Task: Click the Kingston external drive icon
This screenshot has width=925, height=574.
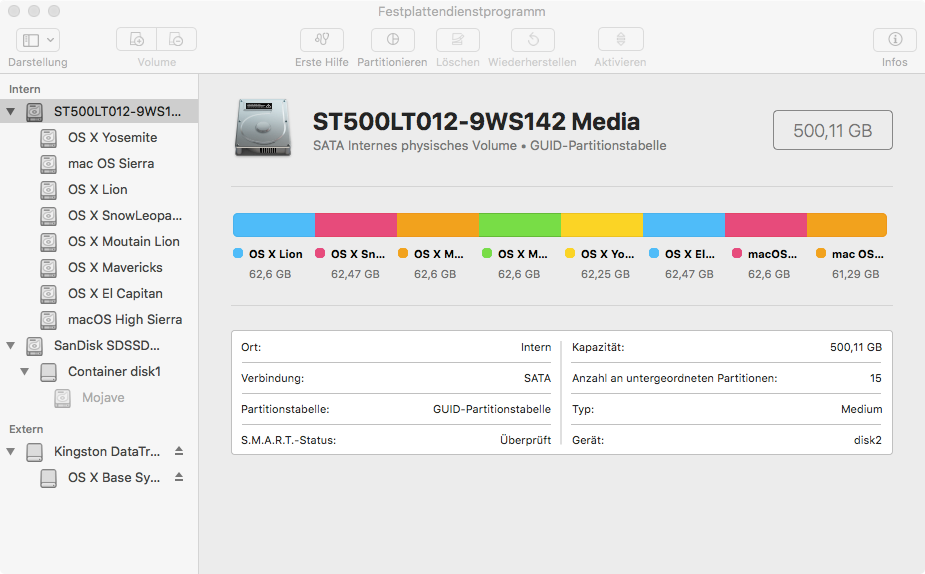Action: tap(34, 452)
